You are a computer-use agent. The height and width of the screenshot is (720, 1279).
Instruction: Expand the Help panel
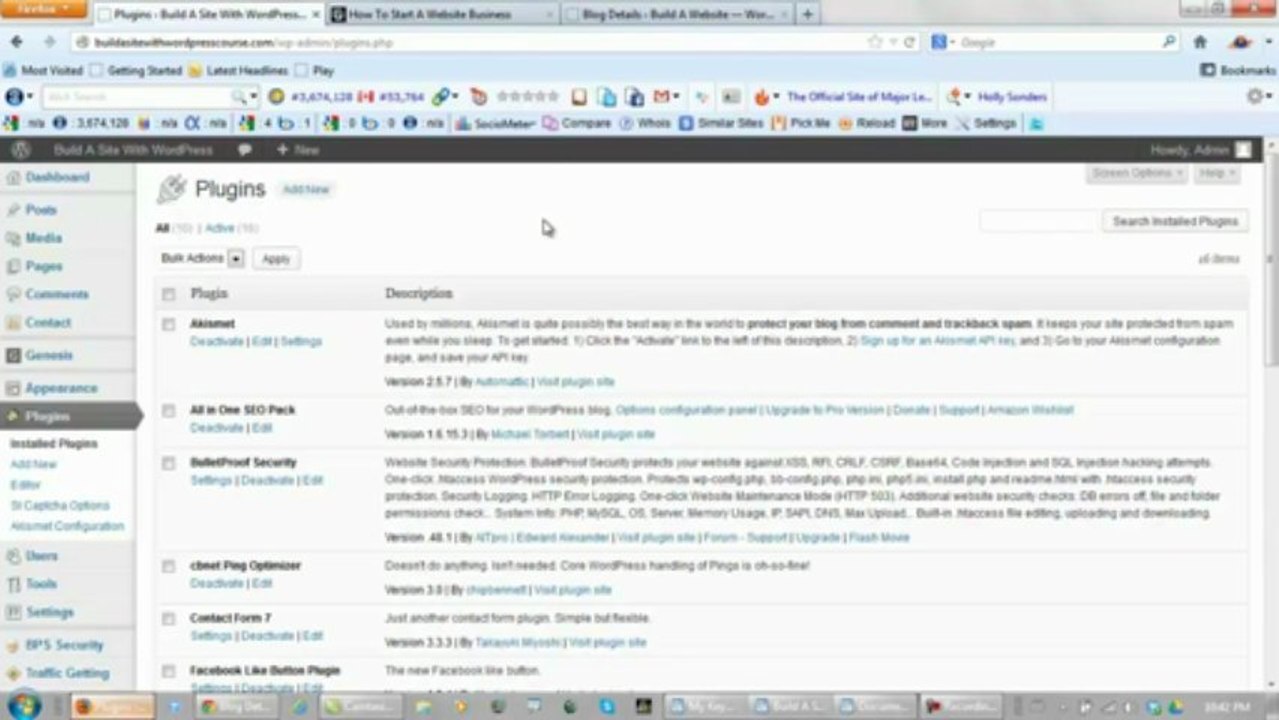(1216, 173)
